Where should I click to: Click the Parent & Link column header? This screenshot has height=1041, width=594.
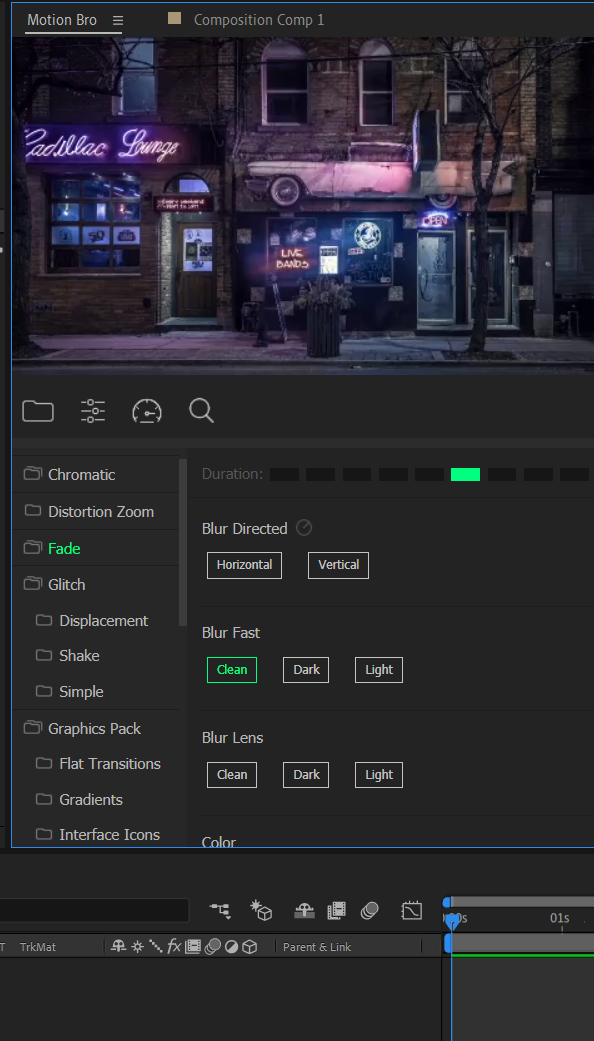tap(317, 947)
